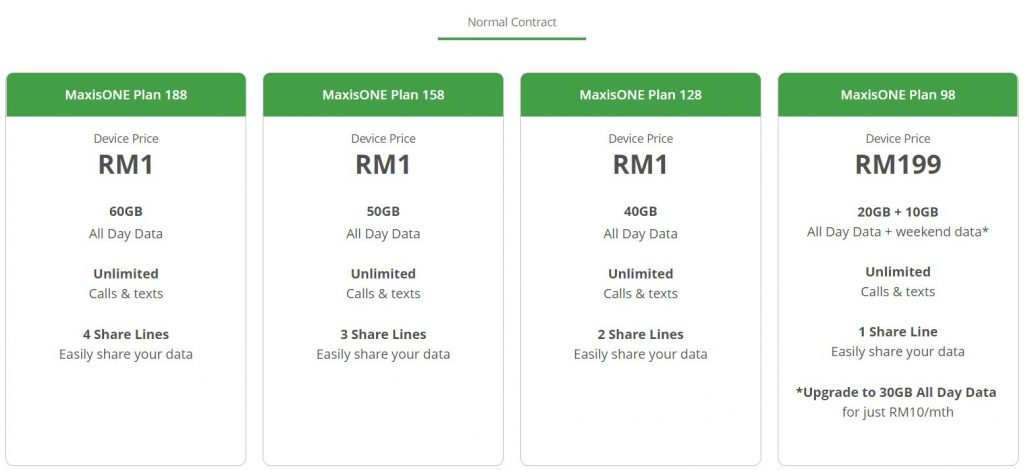Viewport: 1024px width, 470px height.
Task: Click the RM1 price under Plan 188
Action: pos(126,164)
